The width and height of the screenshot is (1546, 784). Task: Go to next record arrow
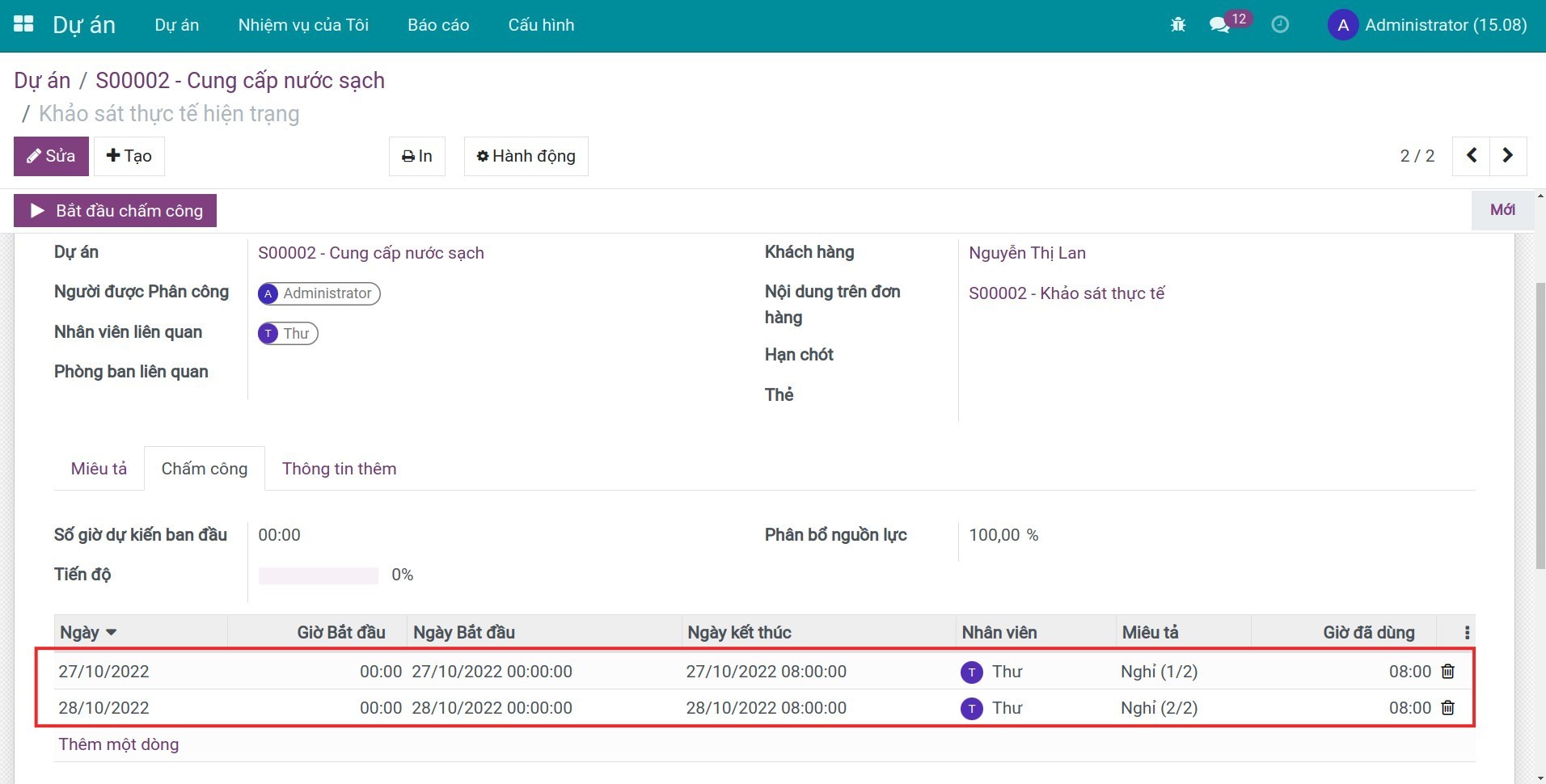(1508, 156)
